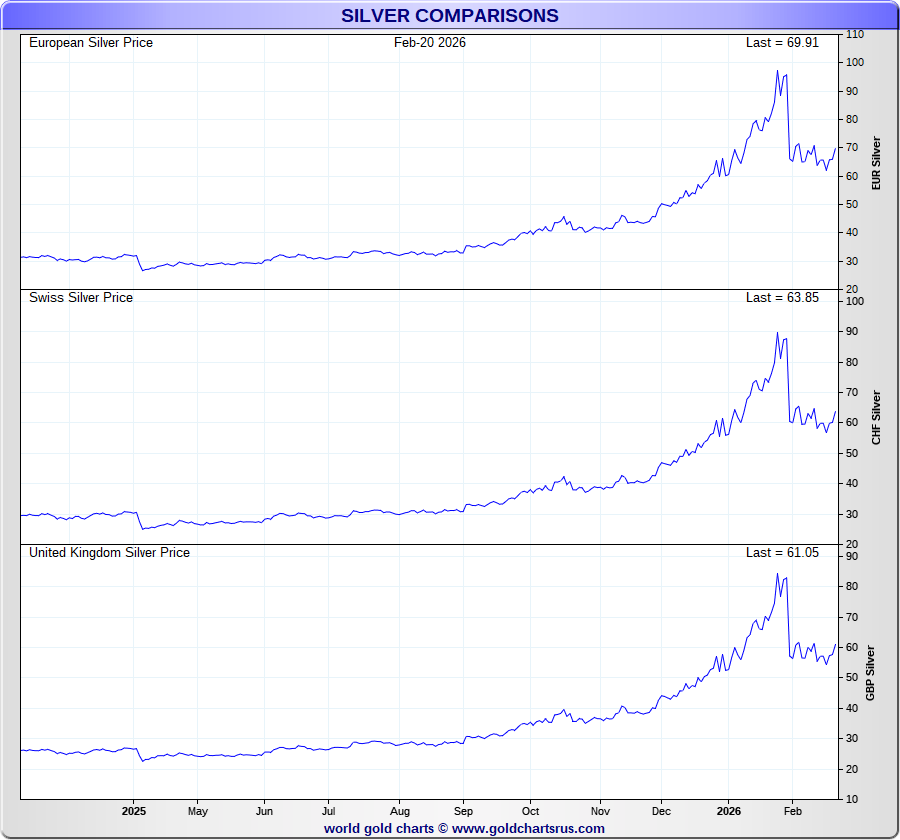Click the Nov x-axis label

tap(600, 811)
